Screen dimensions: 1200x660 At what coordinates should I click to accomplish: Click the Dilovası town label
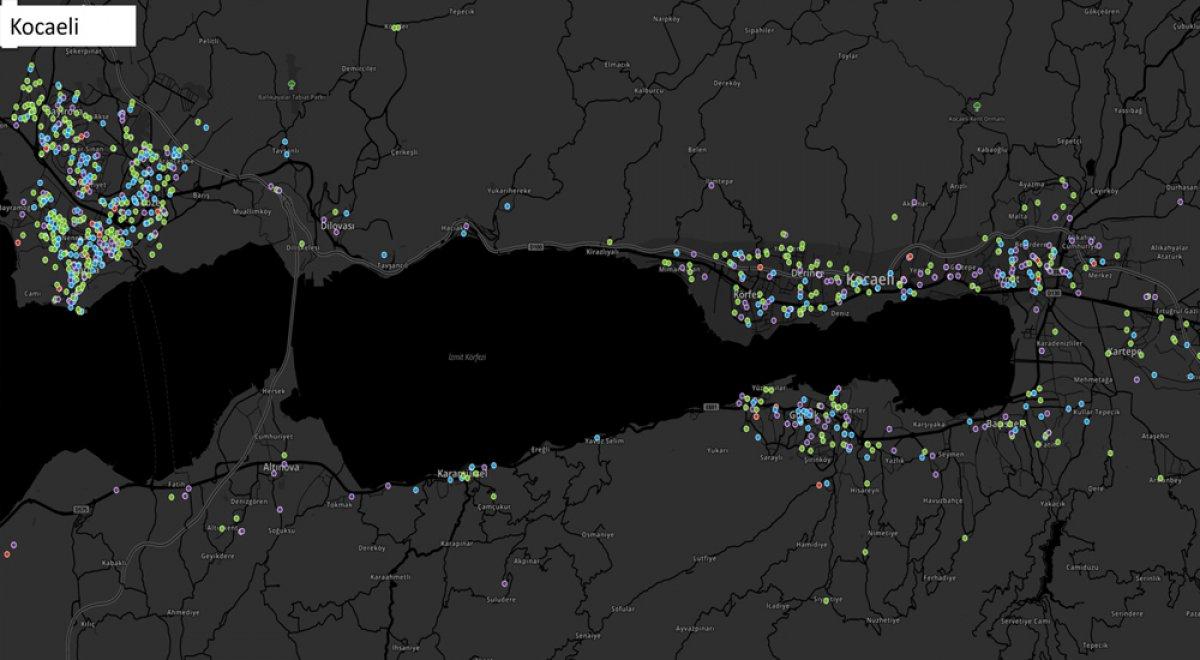pyautogui.click(x=336, y=228)
